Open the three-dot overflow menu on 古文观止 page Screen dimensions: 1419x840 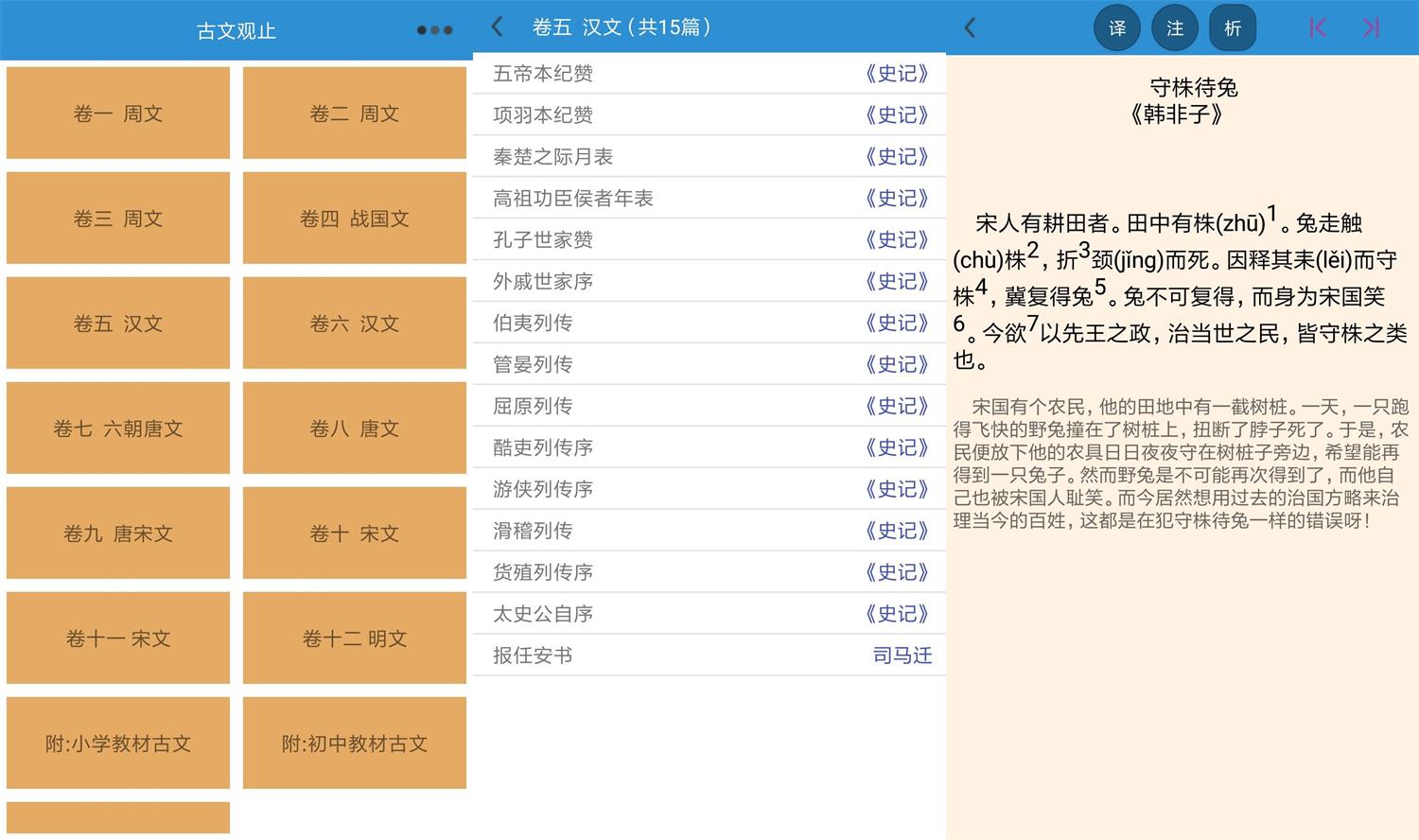click(x=434, y=29)
